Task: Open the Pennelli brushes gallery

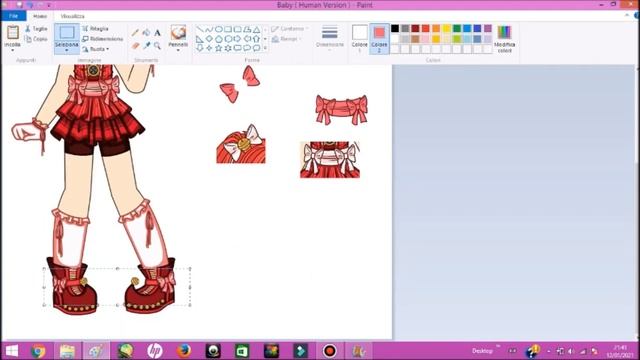Action: (178, 32)
